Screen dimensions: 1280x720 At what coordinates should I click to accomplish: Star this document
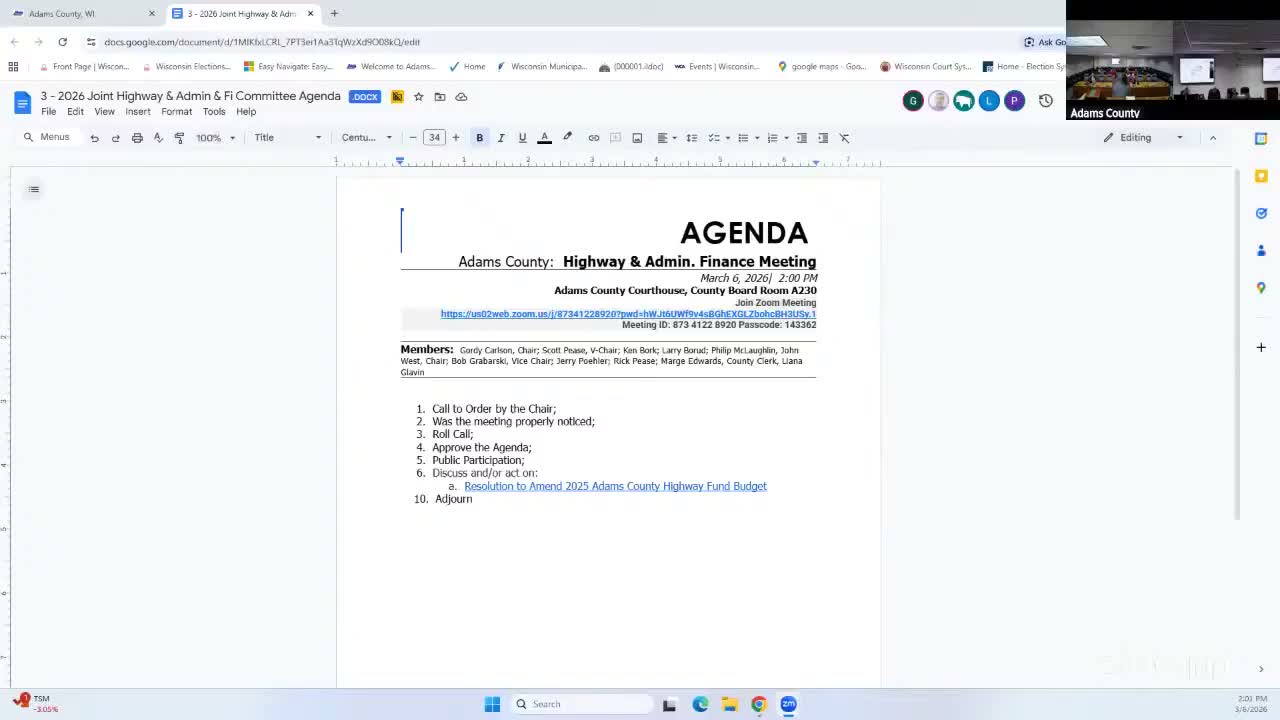418,97
